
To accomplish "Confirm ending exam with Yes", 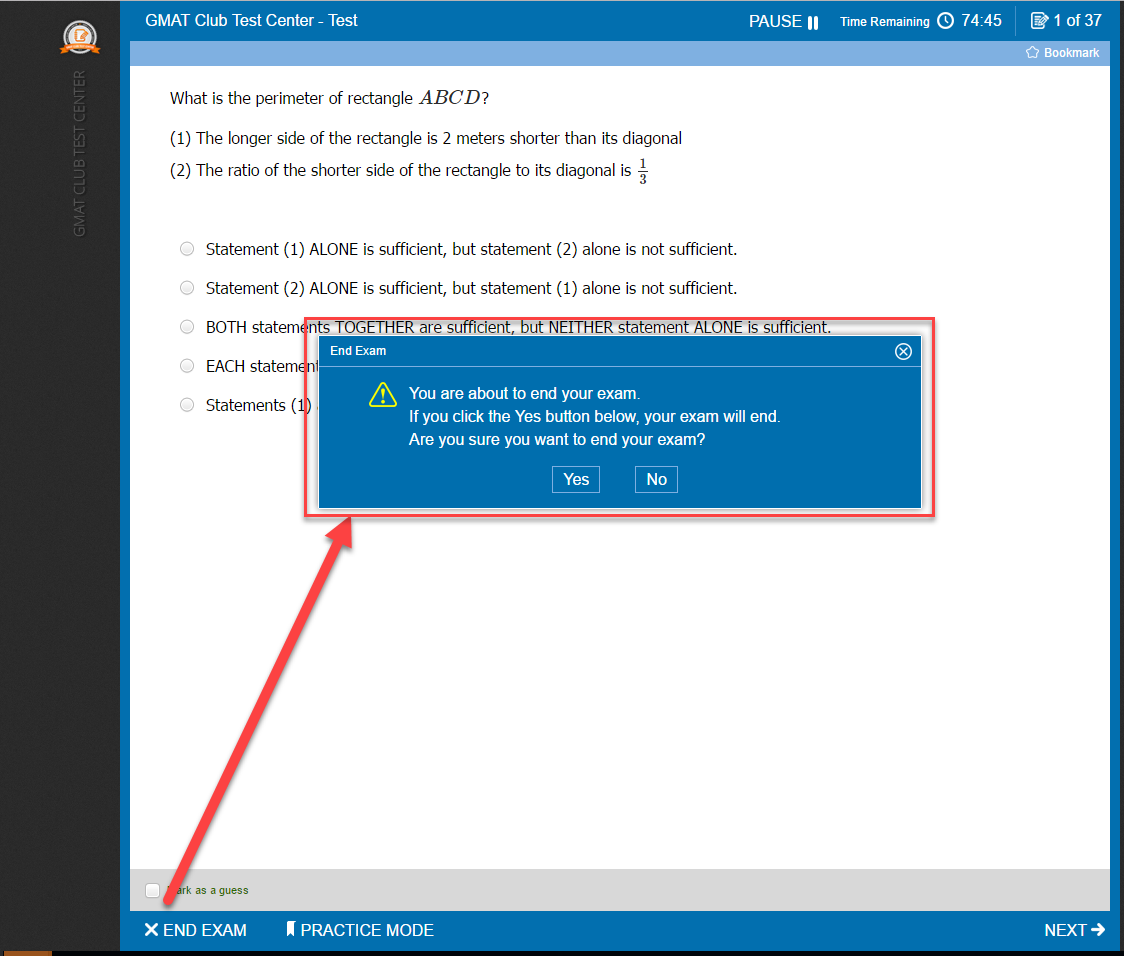I will [576, 480].
